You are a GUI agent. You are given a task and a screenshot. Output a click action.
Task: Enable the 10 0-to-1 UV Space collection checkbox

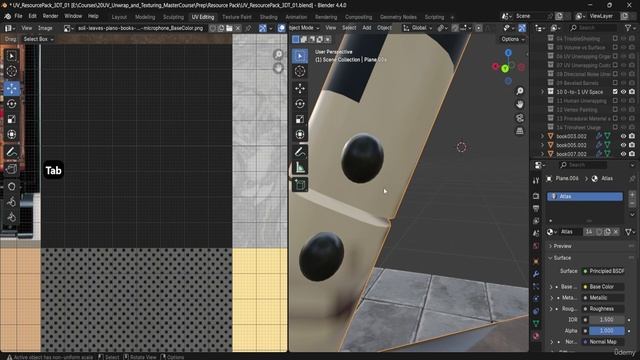coord(615,92)
